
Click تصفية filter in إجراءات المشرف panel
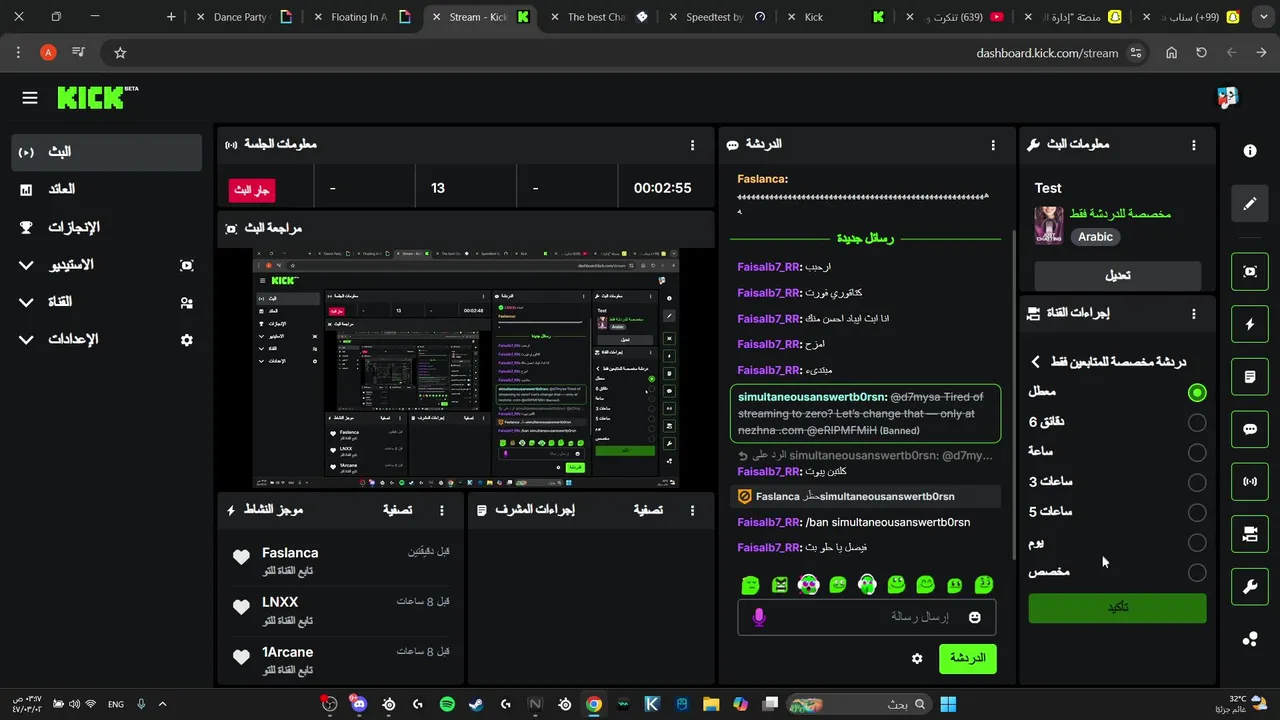click(x=648, y=510)
